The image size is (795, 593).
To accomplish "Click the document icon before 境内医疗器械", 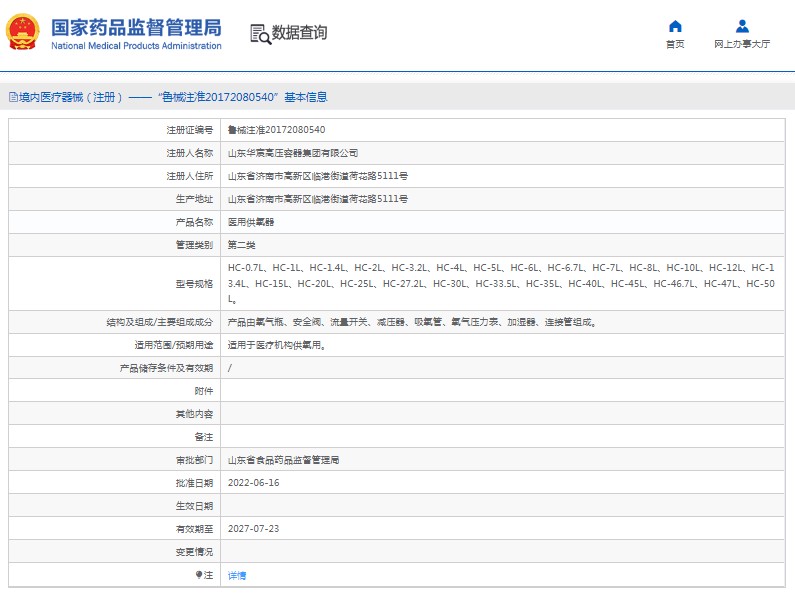I will click(13, 97).
